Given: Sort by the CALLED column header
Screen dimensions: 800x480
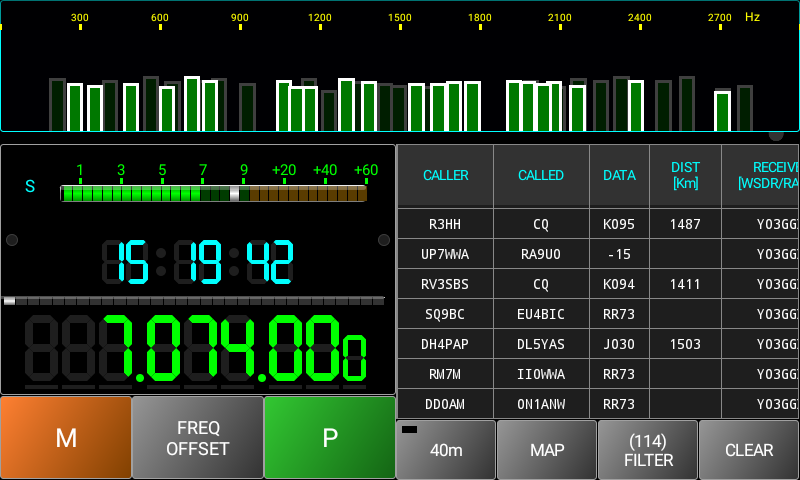Looking at the screenshot, I should [x=541, y=176].
